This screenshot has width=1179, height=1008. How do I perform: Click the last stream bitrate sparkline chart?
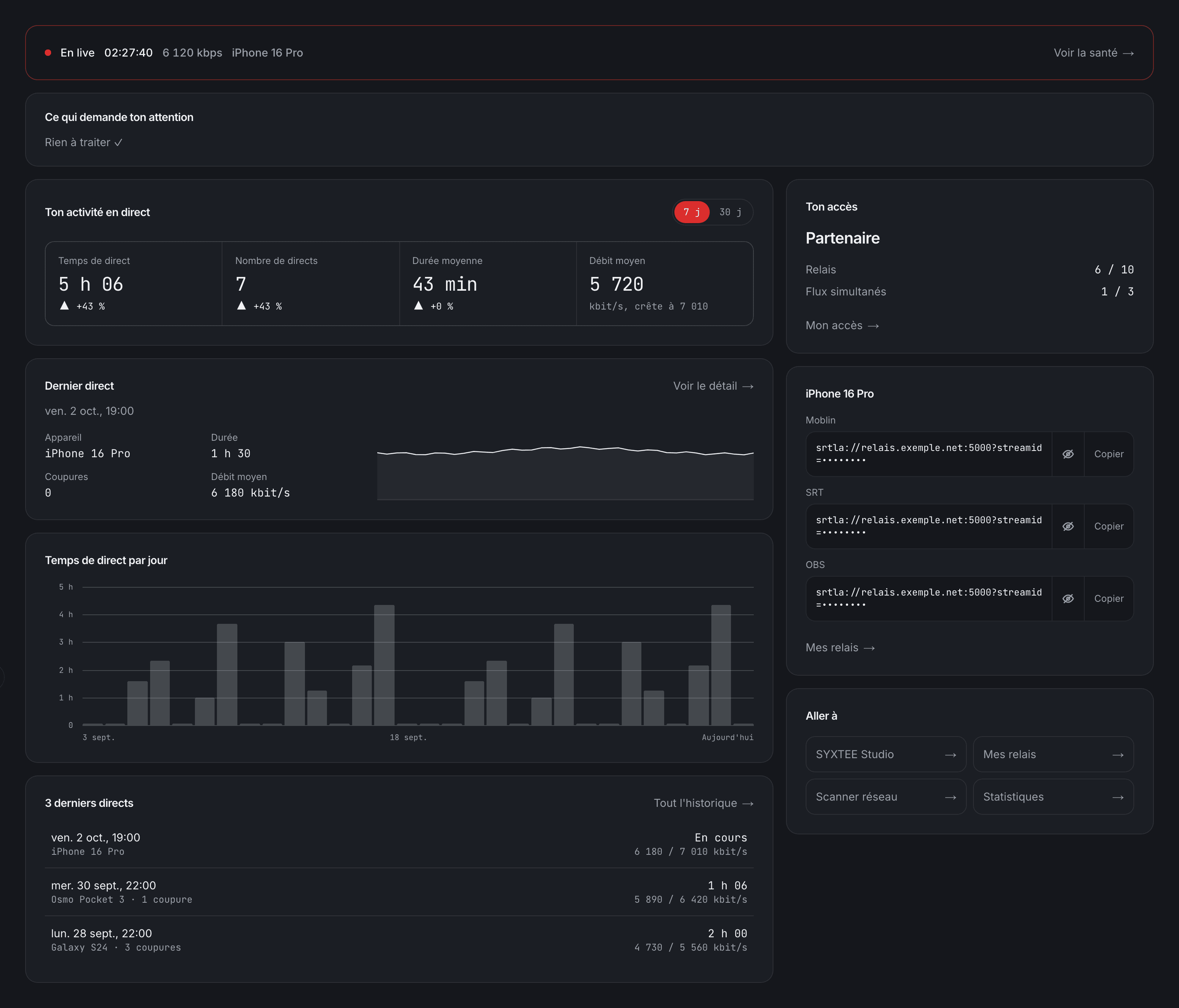coord(565,473)
